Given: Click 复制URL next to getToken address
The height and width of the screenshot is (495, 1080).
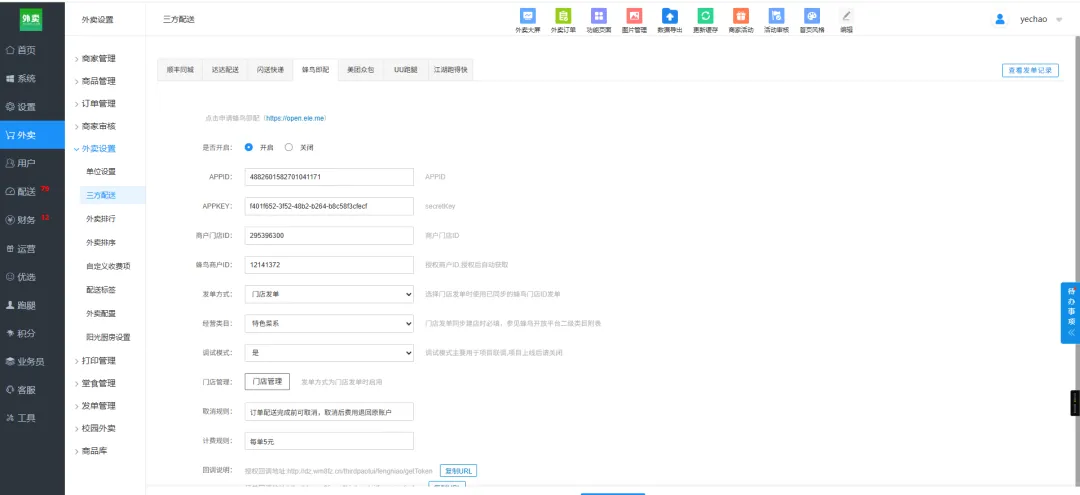Looking at the screenshot, I should point(458,471).
